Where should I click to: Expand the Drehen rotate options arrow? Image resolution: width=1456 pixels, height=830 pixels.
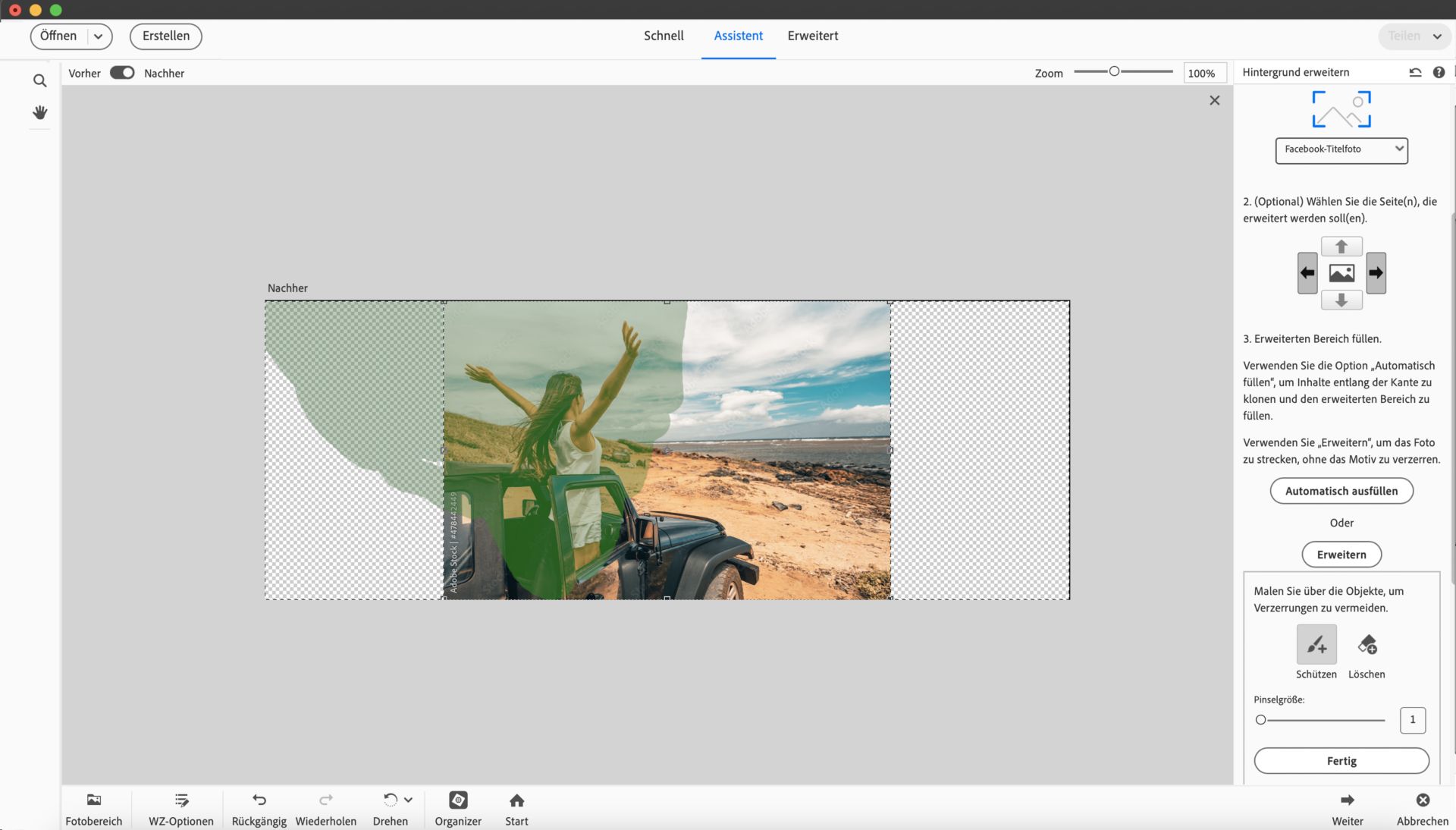pyautogui.click(x=408, y=800)
